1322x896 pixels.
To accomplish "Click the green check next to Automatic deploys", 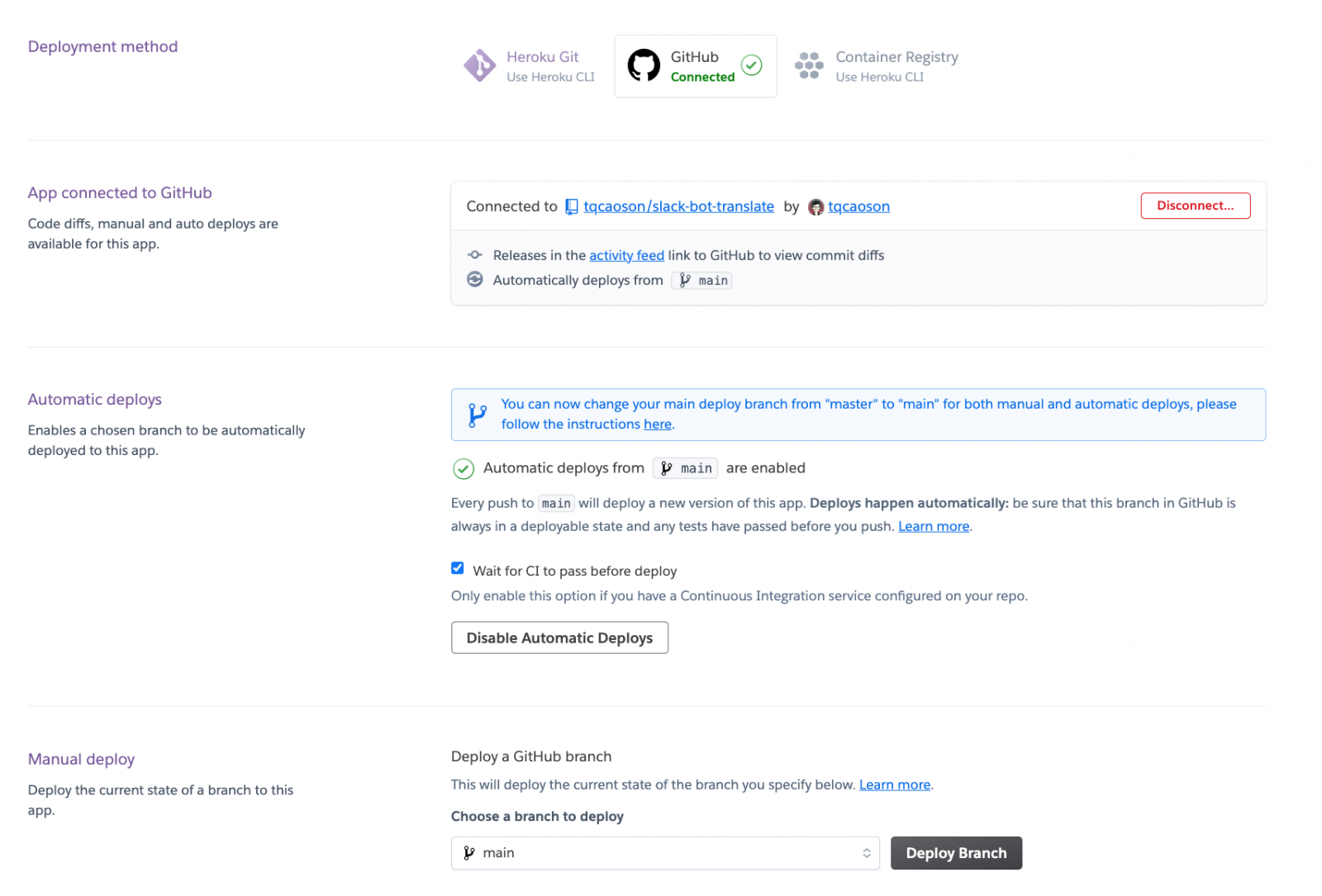I will point(464,469).
